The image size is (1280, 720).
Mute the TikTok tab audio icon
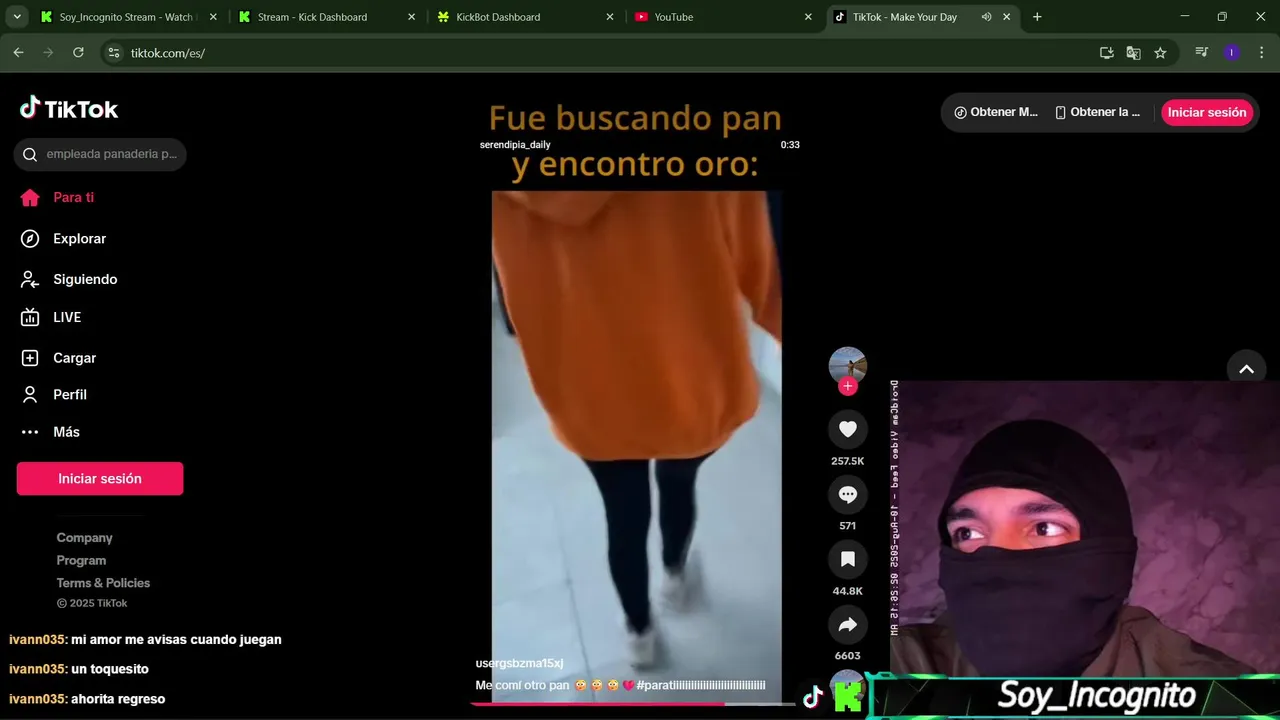(x=986, y=17)
